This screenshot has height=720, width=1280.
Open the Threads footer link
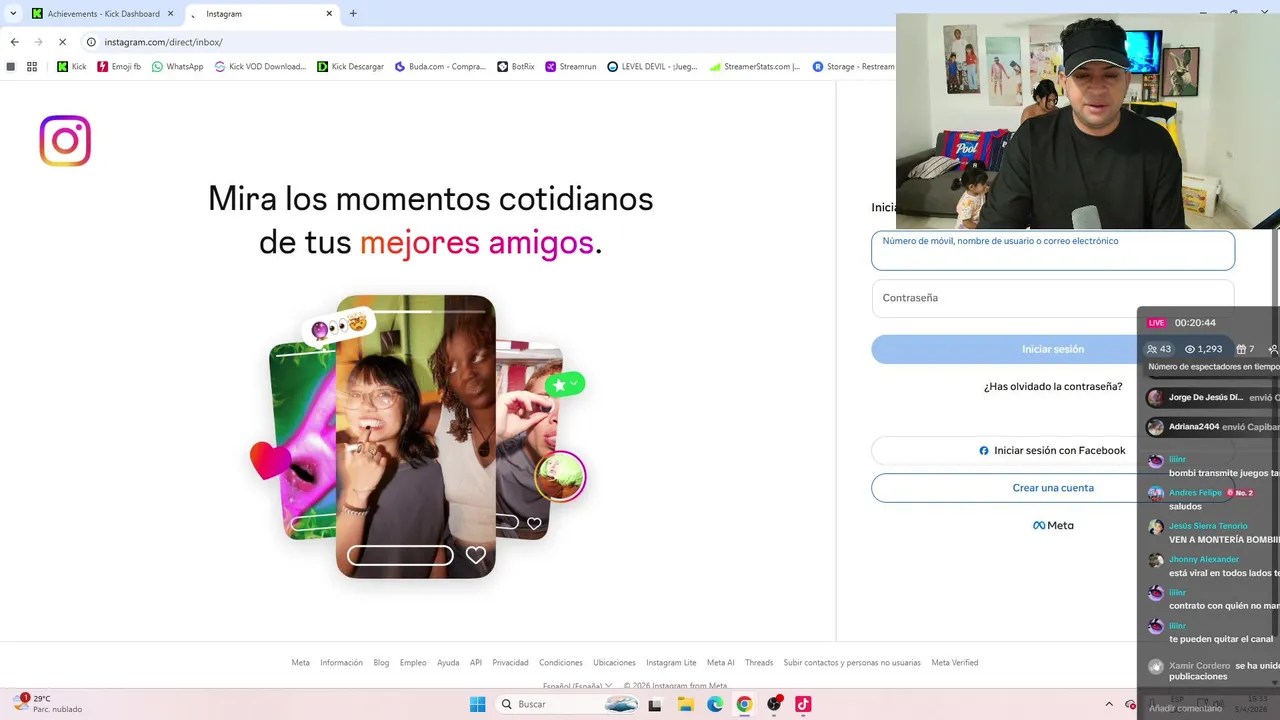click(759, 662)
